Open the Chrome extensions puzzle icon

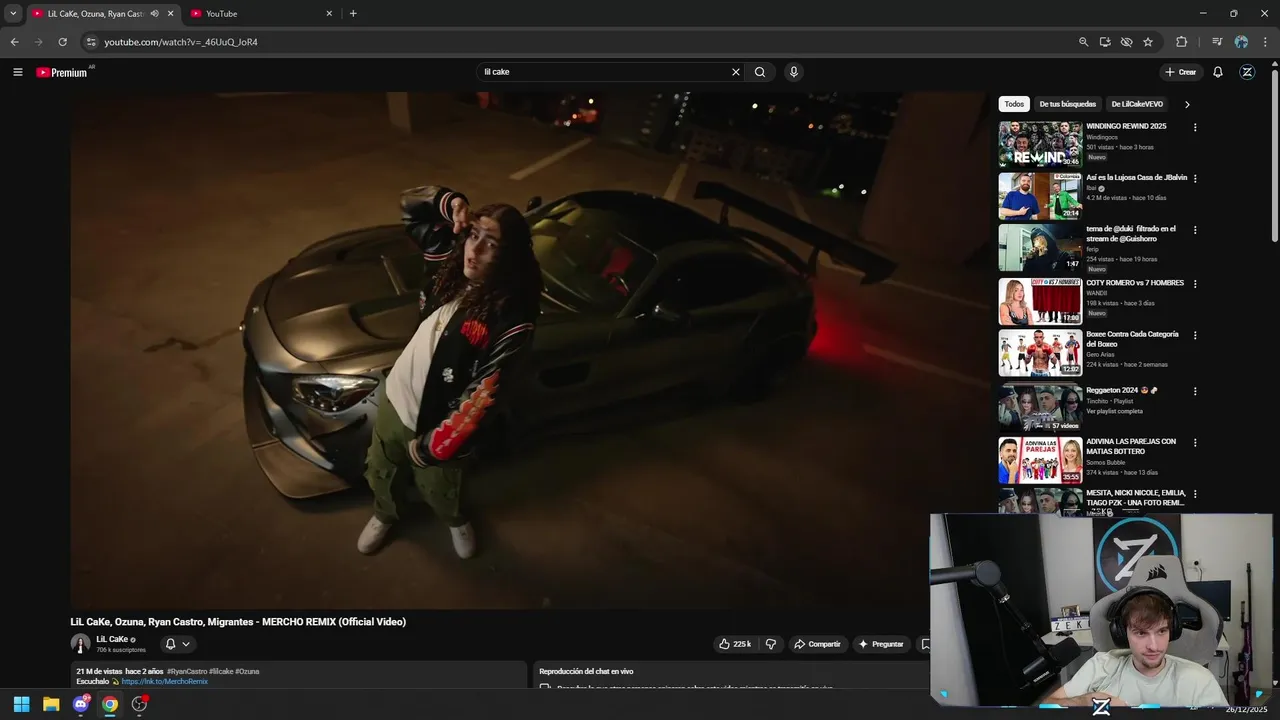point(1182,42)
